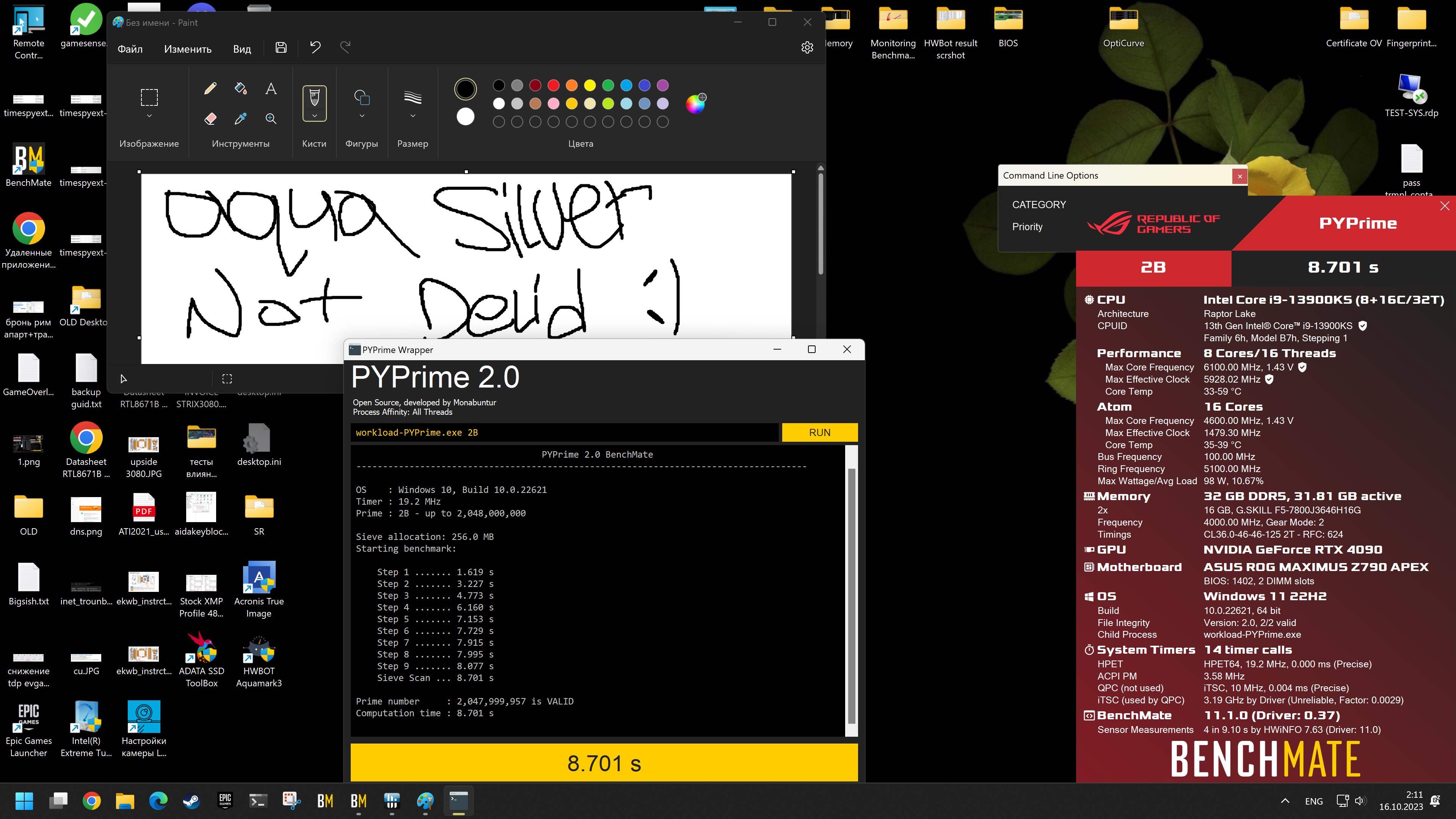Open Изменить menu in Paint
The image size is (1456, 819).
coord(188,49)
